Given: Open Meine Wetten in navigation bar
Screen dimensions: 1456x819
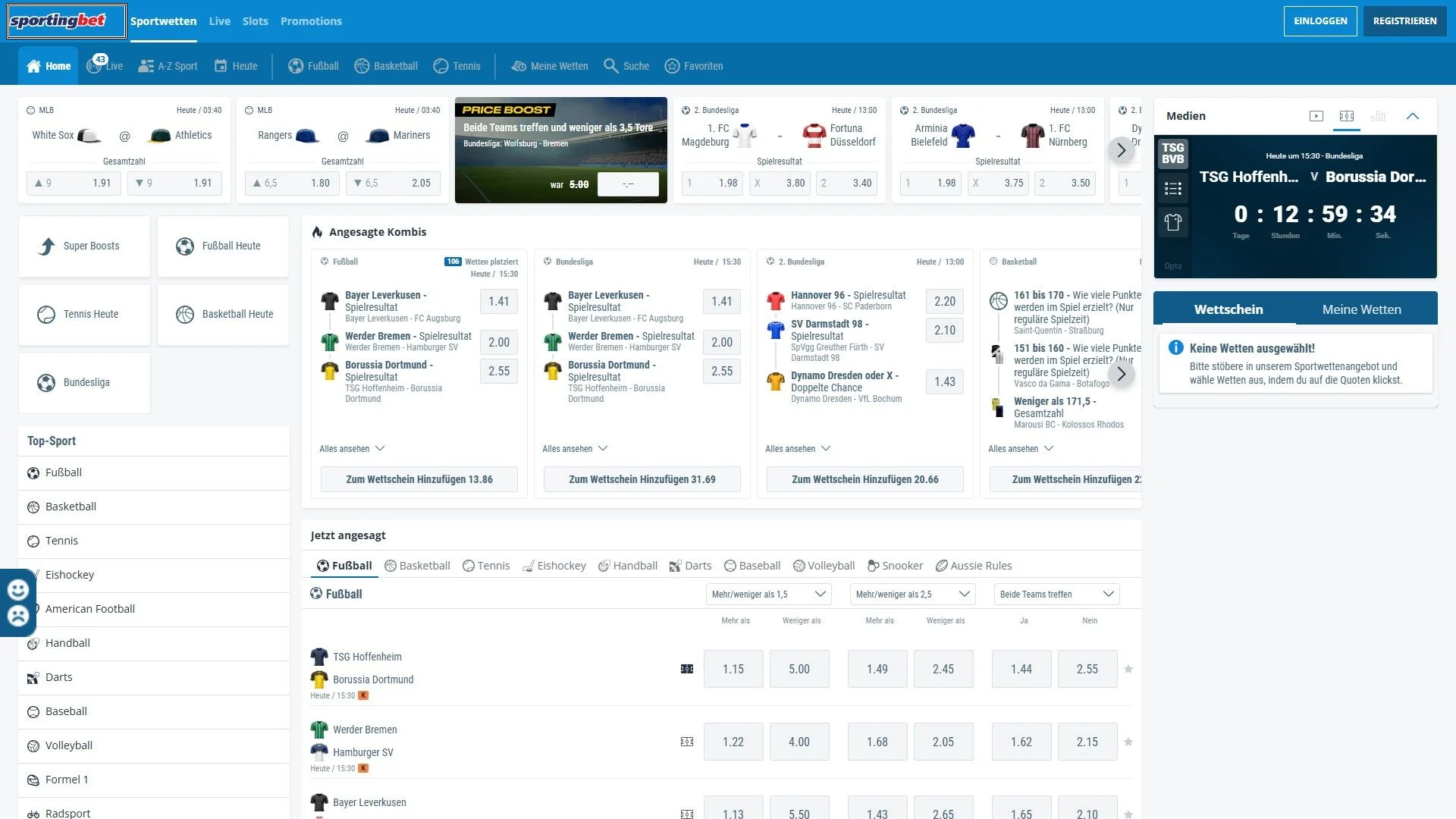Looking at the screenshot, I should click(550, 66).
